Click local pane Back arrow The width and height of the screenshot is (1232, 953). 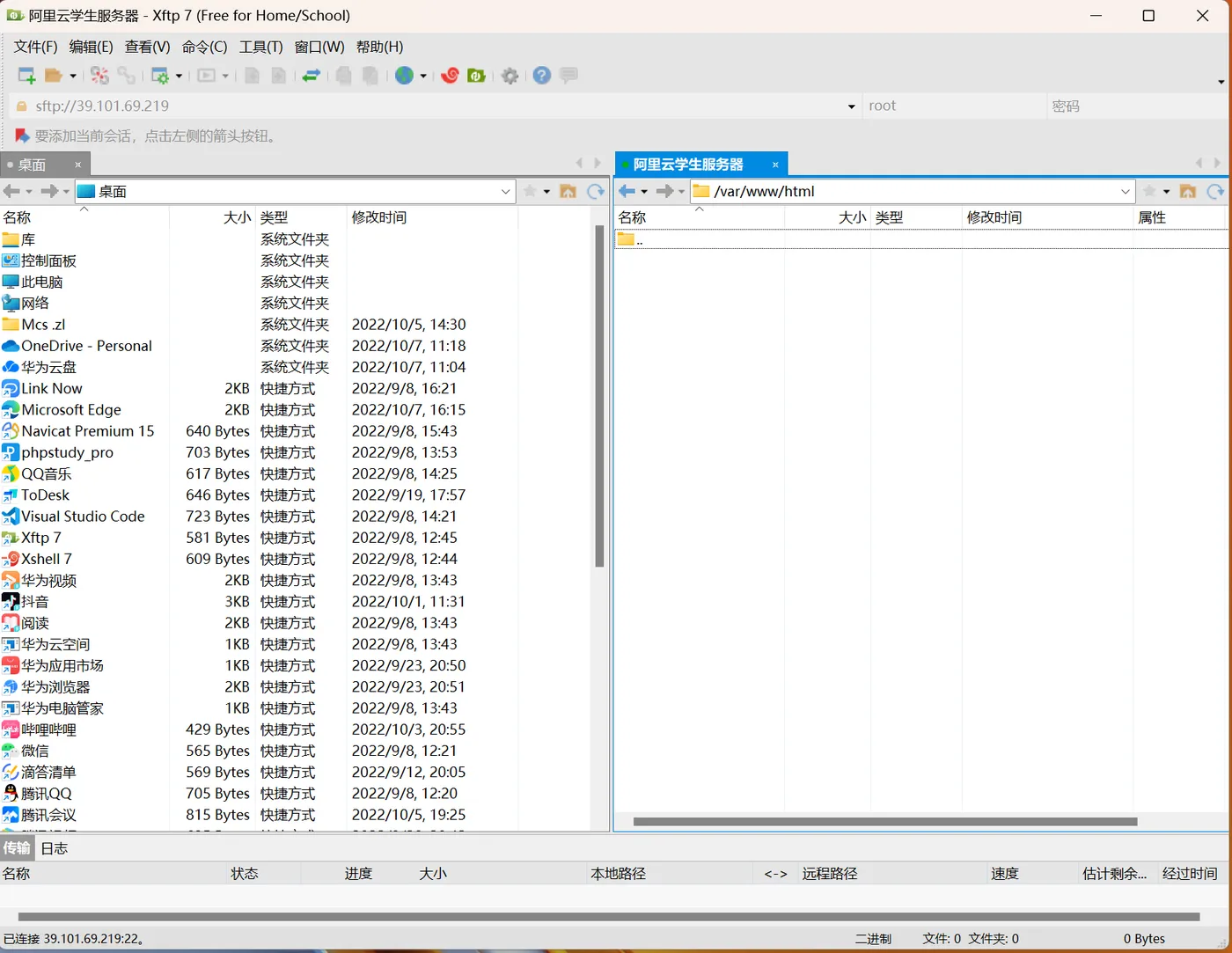click(x=11, y=191)
